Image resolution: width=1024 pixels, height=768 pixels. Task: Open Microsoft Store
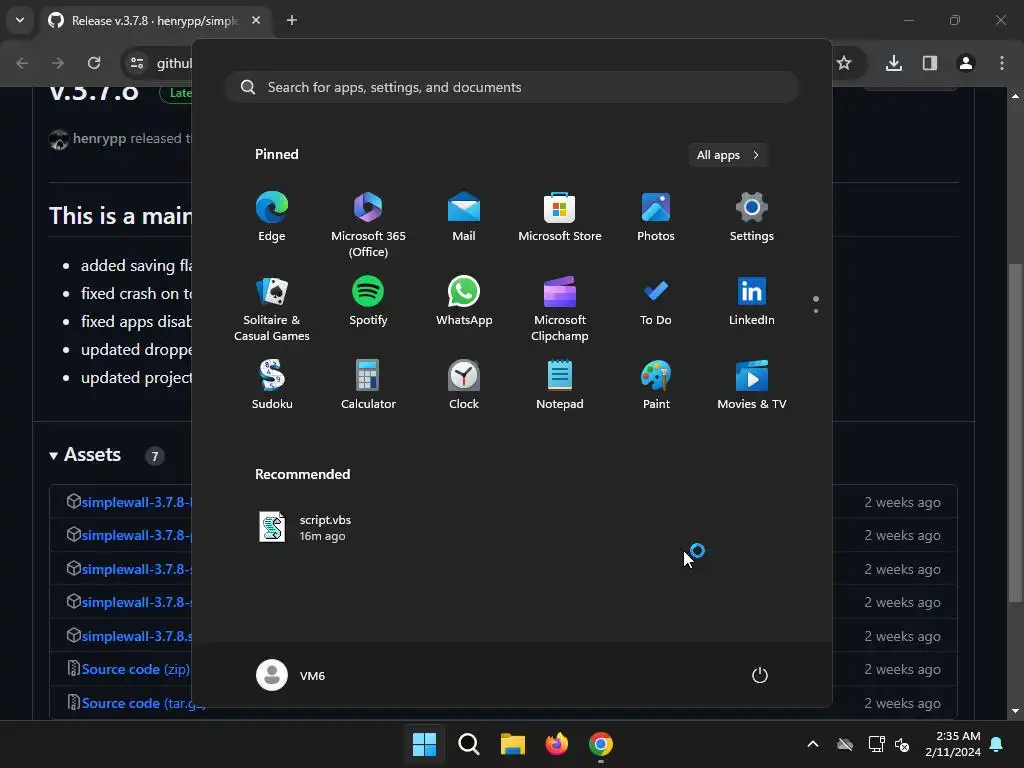pos(560,217)
